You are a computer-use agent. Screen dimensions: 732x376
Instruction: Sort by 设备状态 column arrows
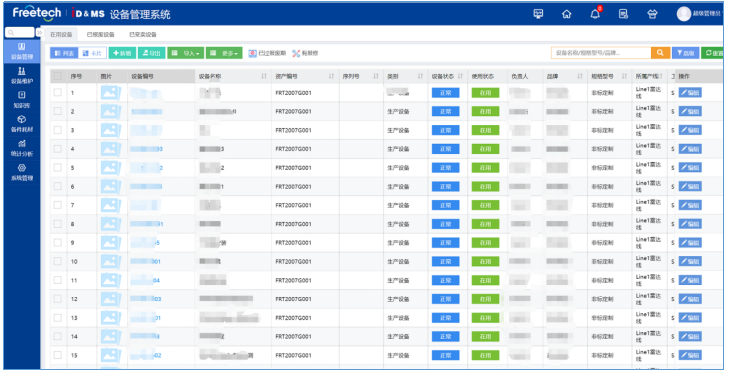pyautogui.click(x=460, y=76)
